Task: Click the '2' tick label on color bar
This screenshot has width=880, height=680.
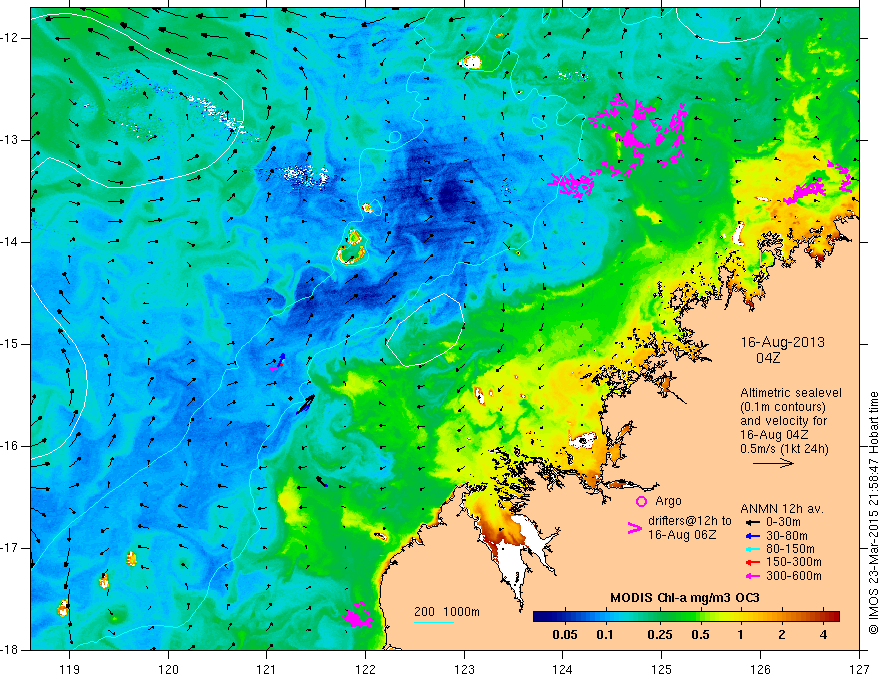Action: pyautogui.click(x=782, y=635)
